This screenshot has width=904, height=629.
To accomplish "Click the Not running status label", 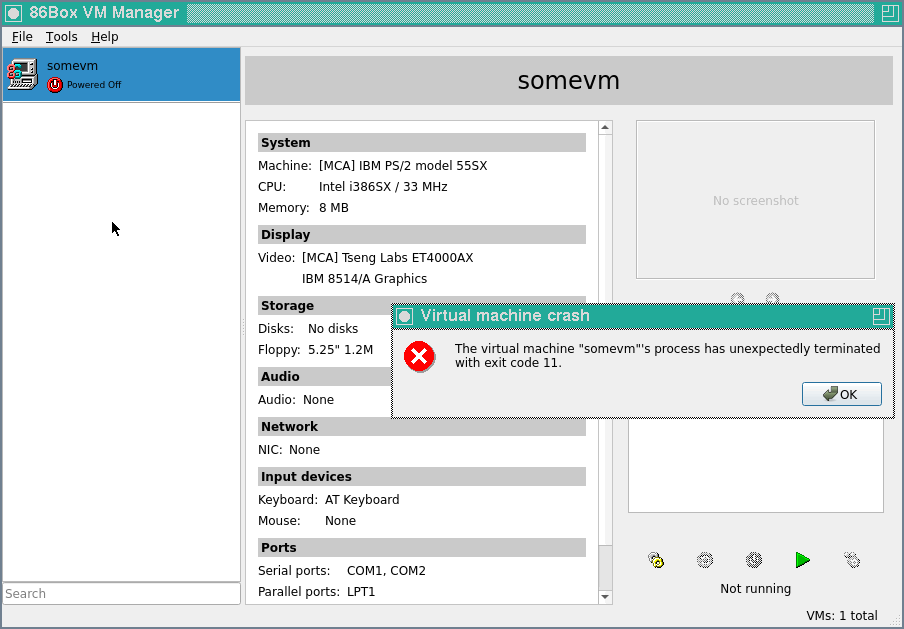I will pyautogui.click(x=755, y=588).
